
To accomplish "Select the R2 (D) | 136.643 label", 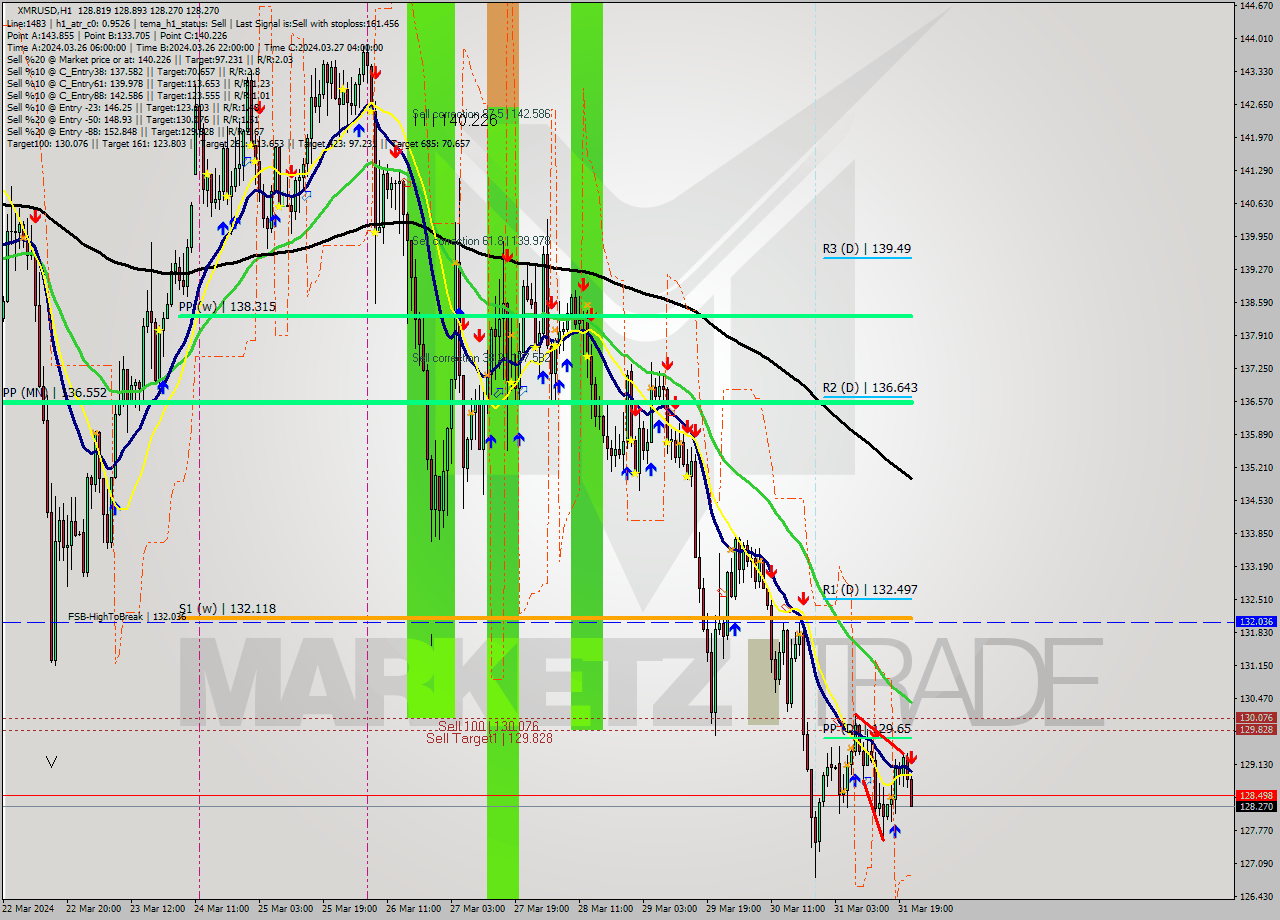I will pyautogui.click(x=870, y=387).
